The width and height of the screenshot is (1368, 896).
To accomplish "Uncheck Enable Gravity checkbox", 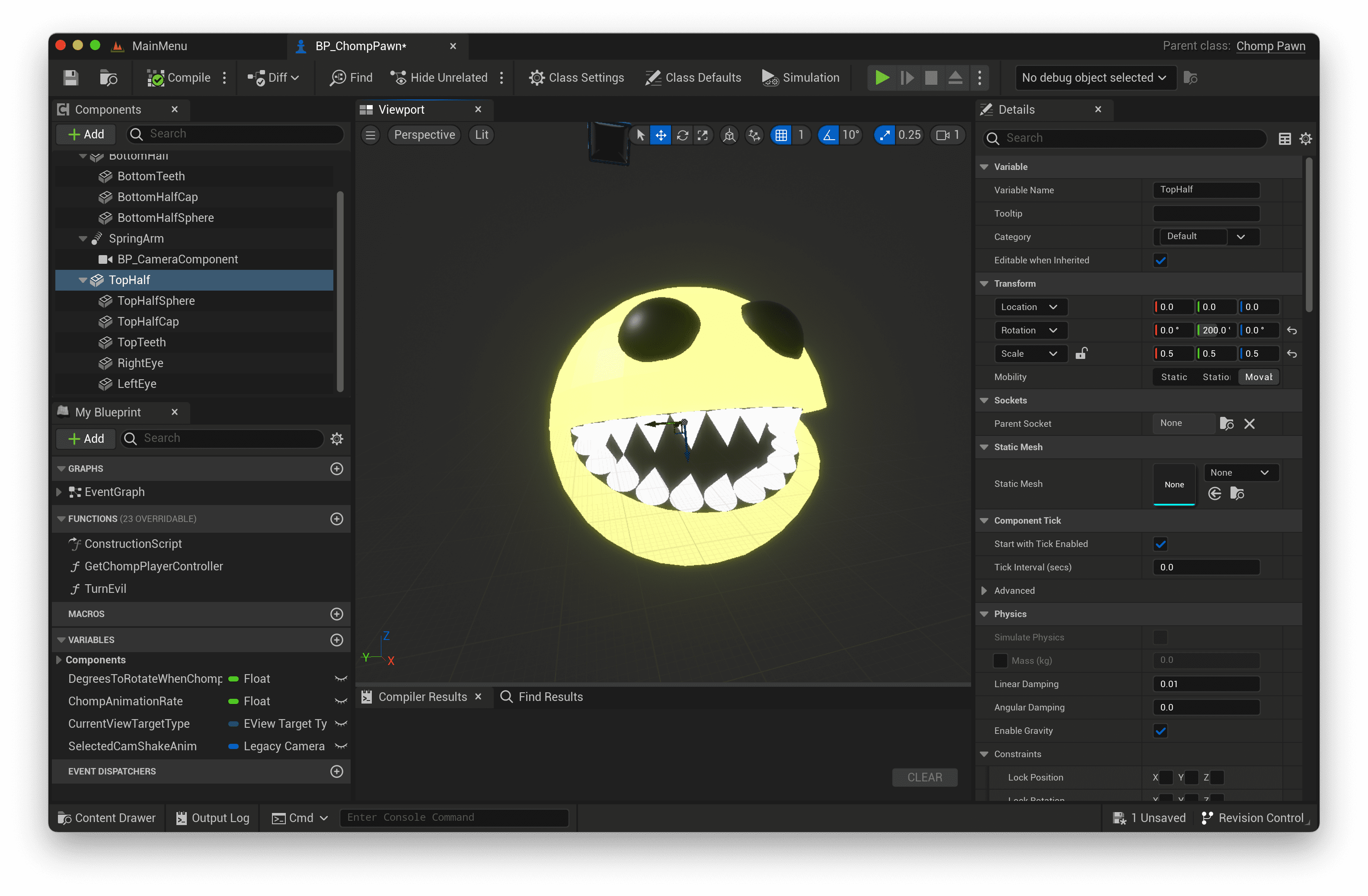I will (x=1160, y=731).
